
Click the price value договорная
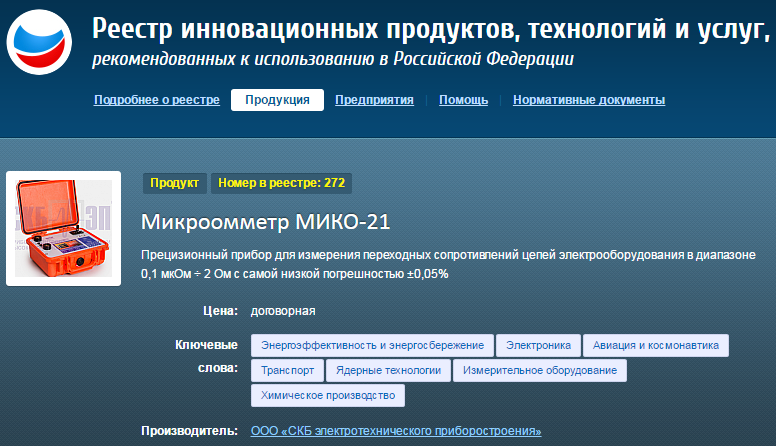pyautogui.click(x=283, y=311)
